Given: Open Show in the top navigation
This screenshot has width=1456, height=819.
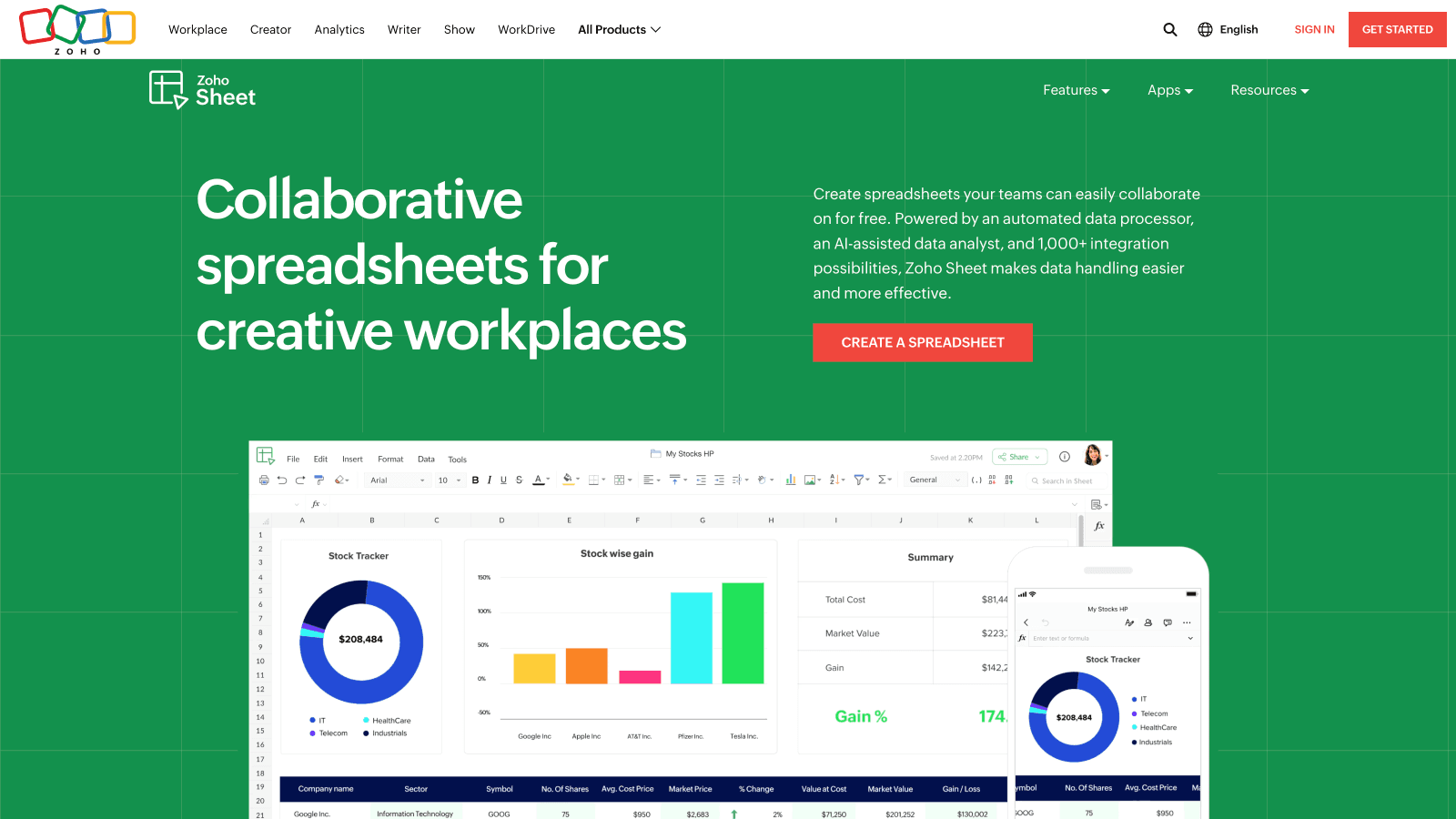Looking at the screenshot, I should coord(460,29).
